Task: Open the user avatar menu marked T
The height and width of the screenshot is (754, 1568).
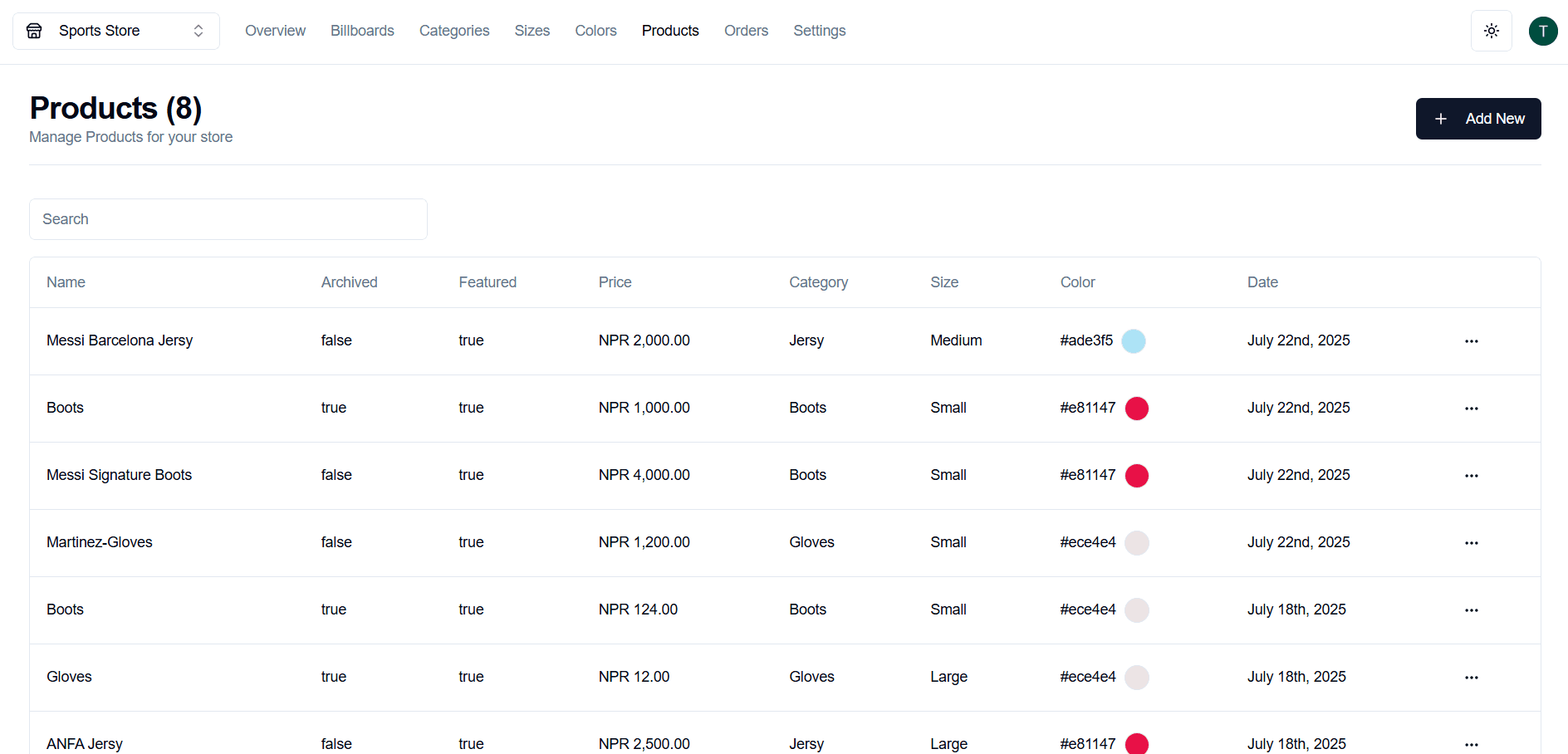Action: [1543, 31]
